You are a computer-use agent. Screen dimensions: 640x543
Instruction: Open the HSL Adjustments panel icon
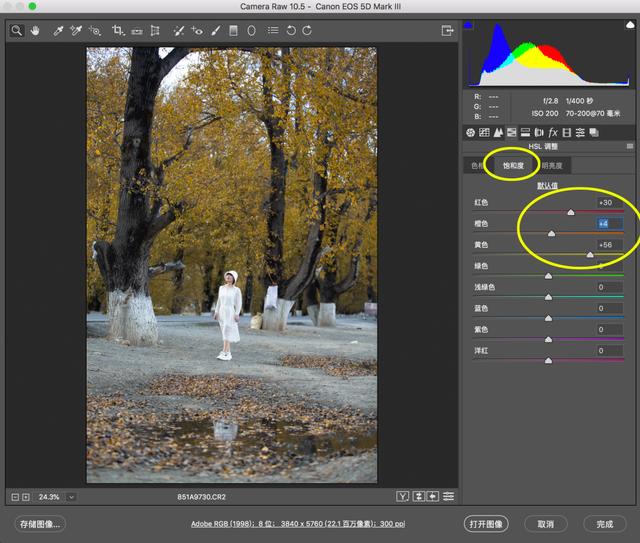click(511, 133)
